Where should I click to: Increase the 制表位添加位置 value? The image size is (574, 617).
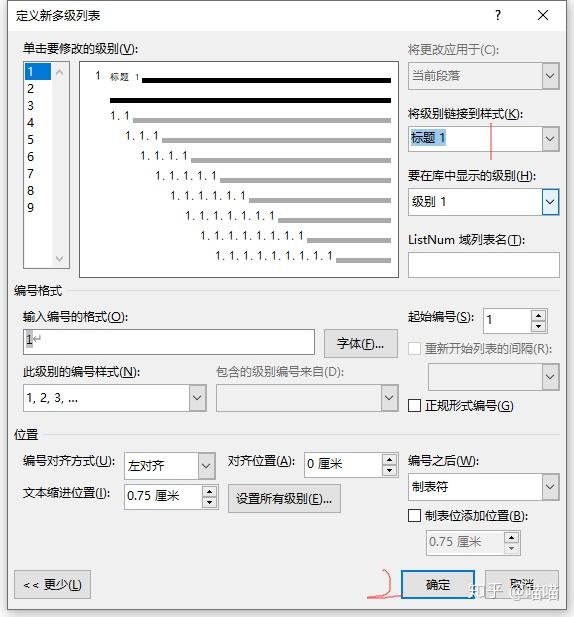tap(511, 538)
